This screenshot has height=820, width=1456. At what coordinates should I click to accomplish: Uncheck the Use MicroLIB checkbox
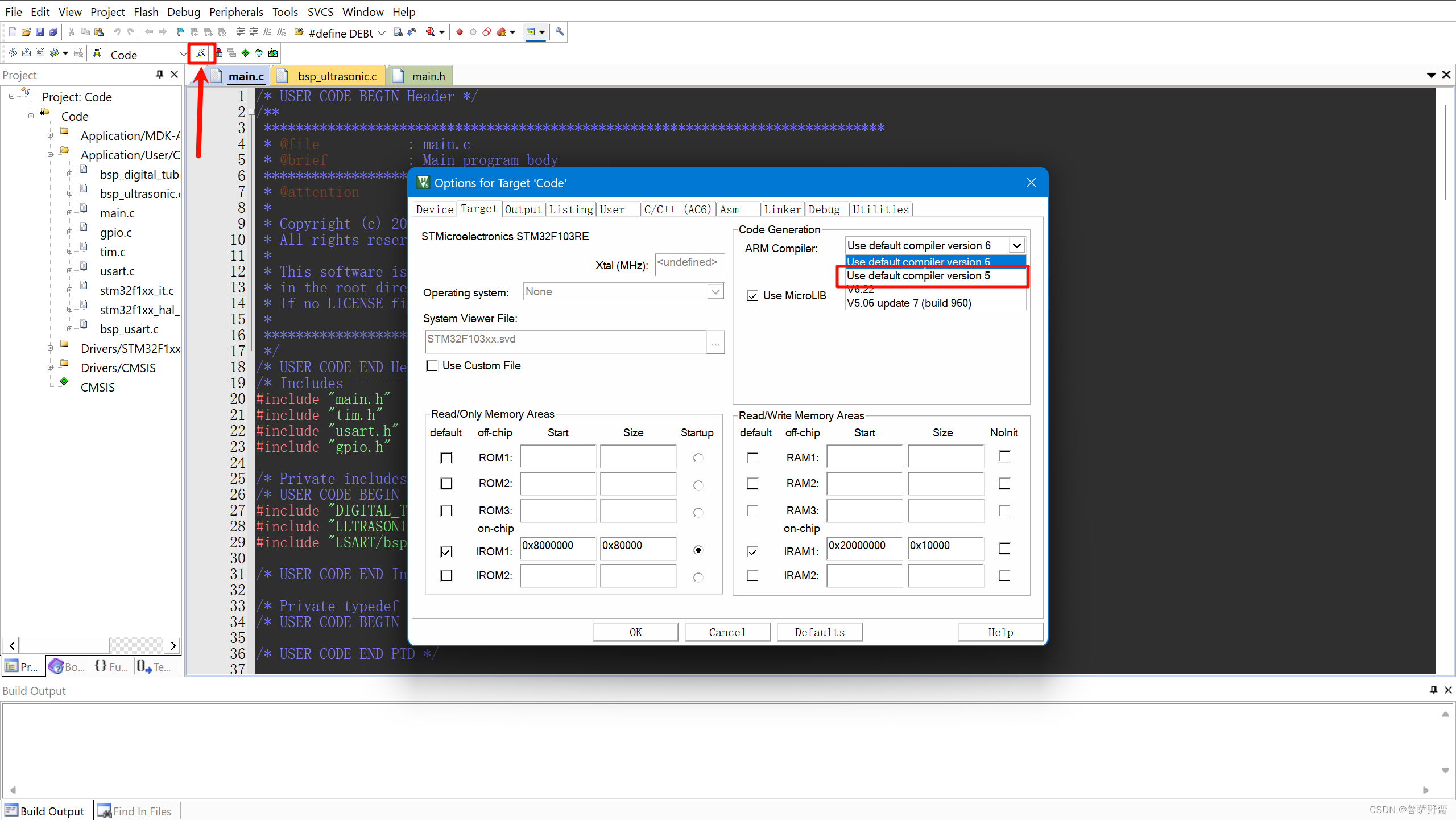pyautogui.click(x=752, y=296)
